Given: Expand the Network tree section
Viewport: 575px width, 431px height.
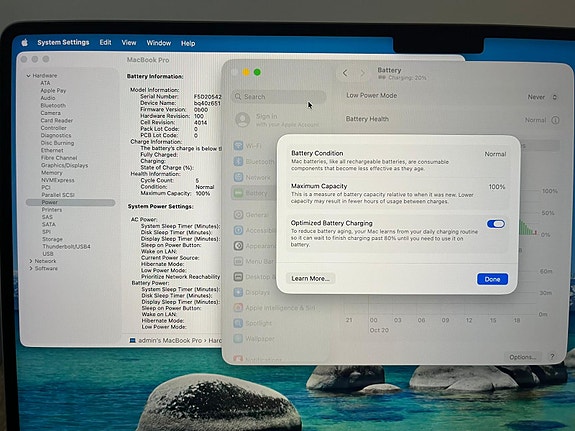Looking at the screenshot, I should click(x=31, y=261).
